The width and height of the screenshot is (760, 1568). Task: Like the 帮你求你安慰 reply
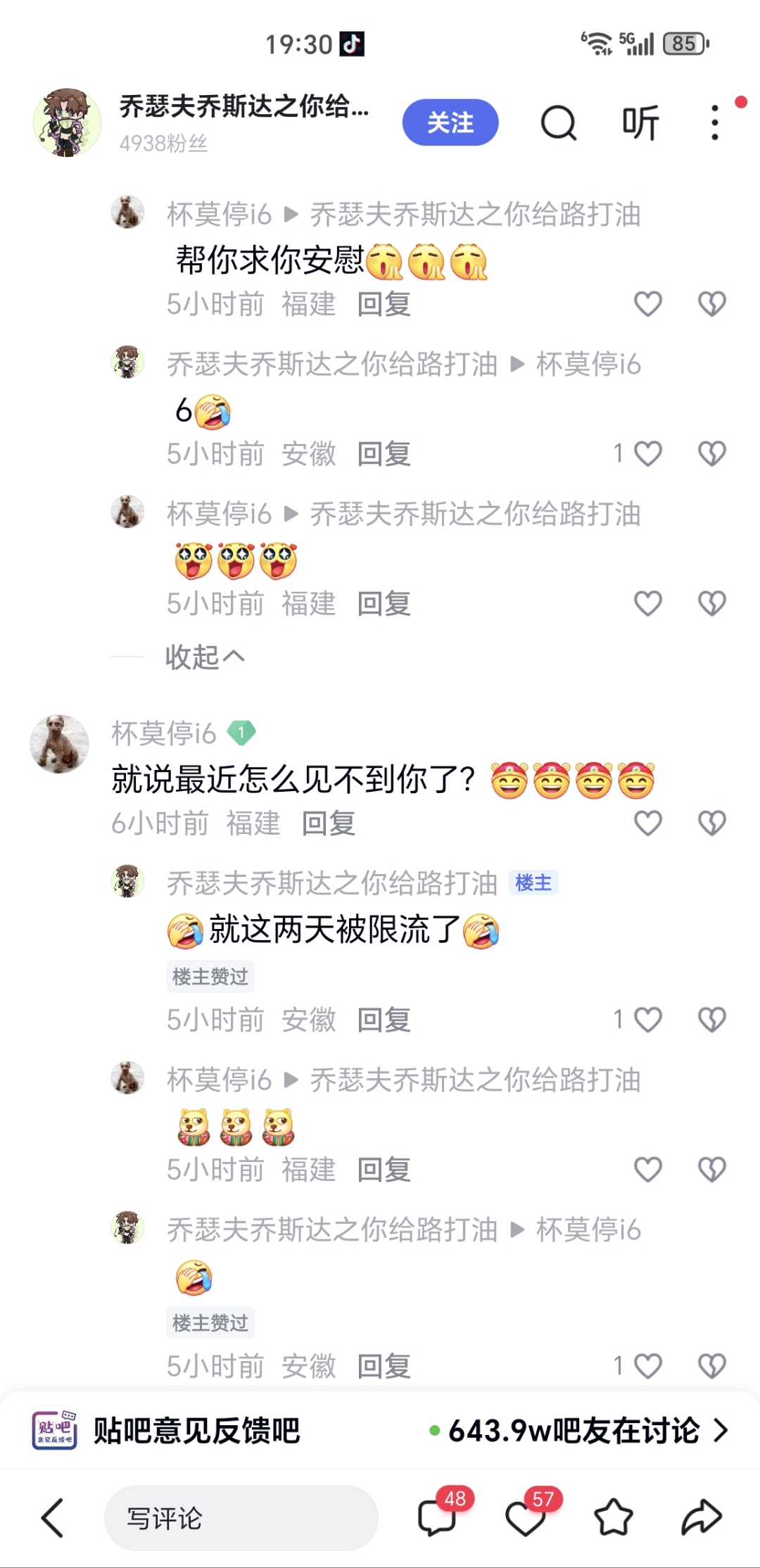tap(648, 304)
